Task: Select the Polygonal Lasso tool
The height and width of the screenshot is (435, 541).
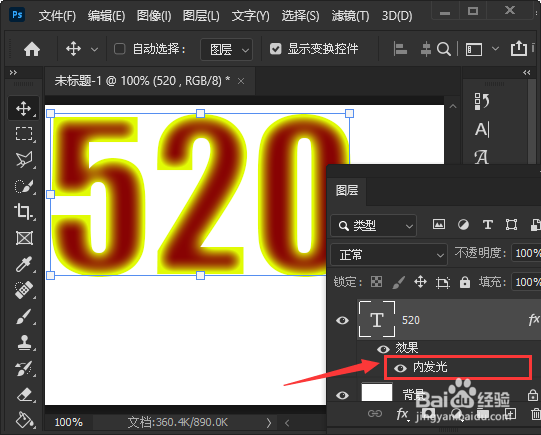Action: click(23, 160)
